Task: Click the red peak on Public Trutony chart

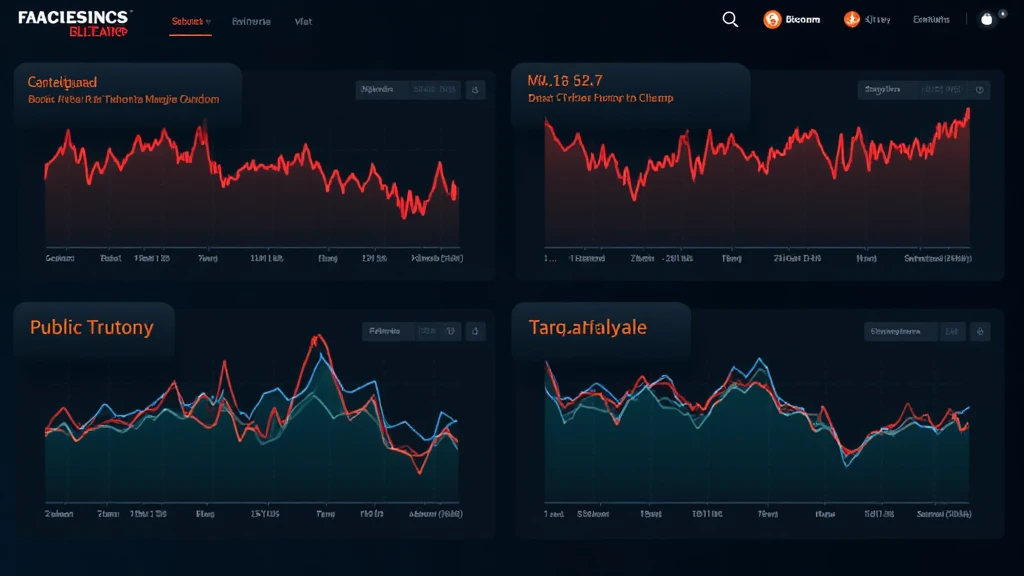Action: 320,338
